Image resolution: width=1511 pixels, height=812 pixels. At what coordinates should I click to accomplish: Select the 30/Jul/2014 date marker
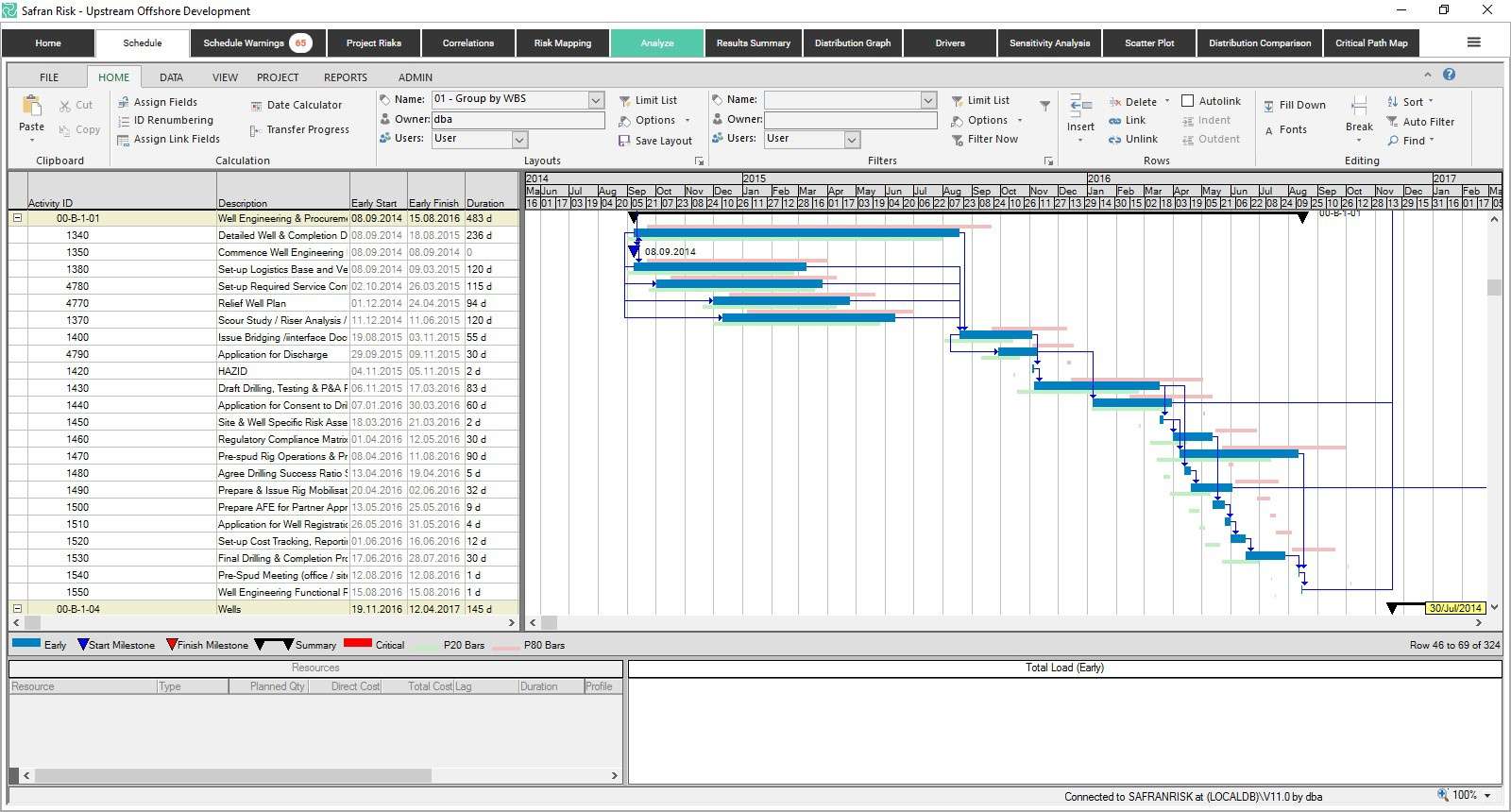click(x=1454, y=608)
